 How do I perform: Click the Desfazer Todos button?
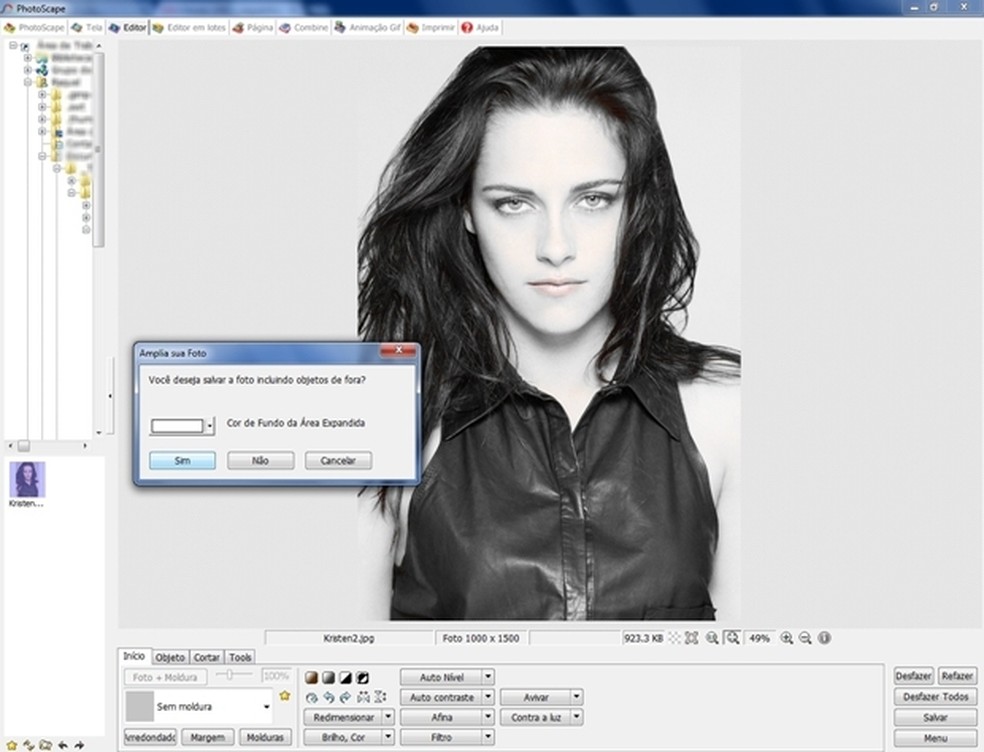935,697
